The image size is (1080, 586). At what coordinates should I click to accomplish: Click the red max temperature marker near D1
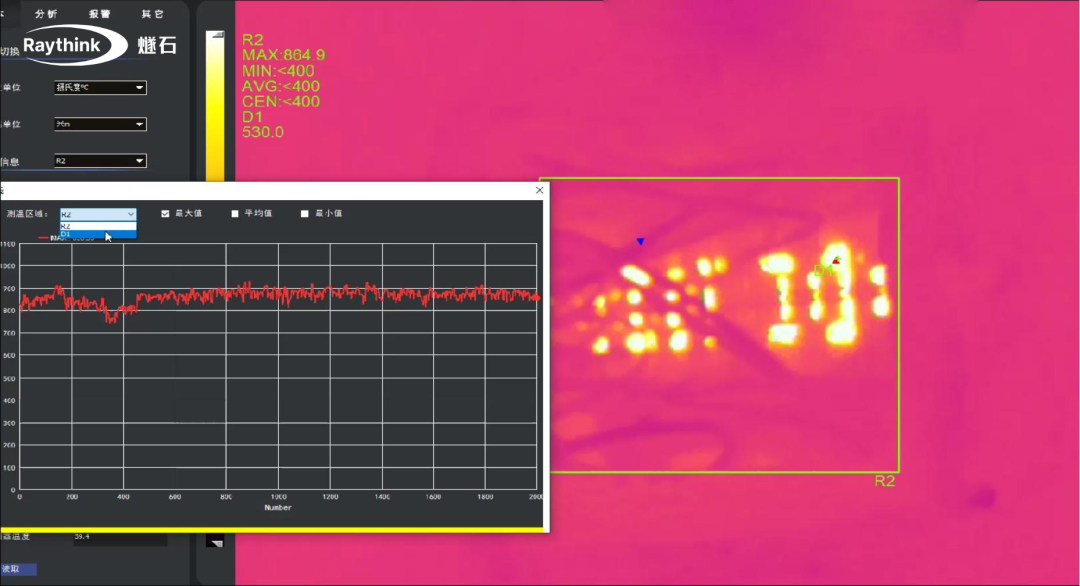(x=836, y=260)
